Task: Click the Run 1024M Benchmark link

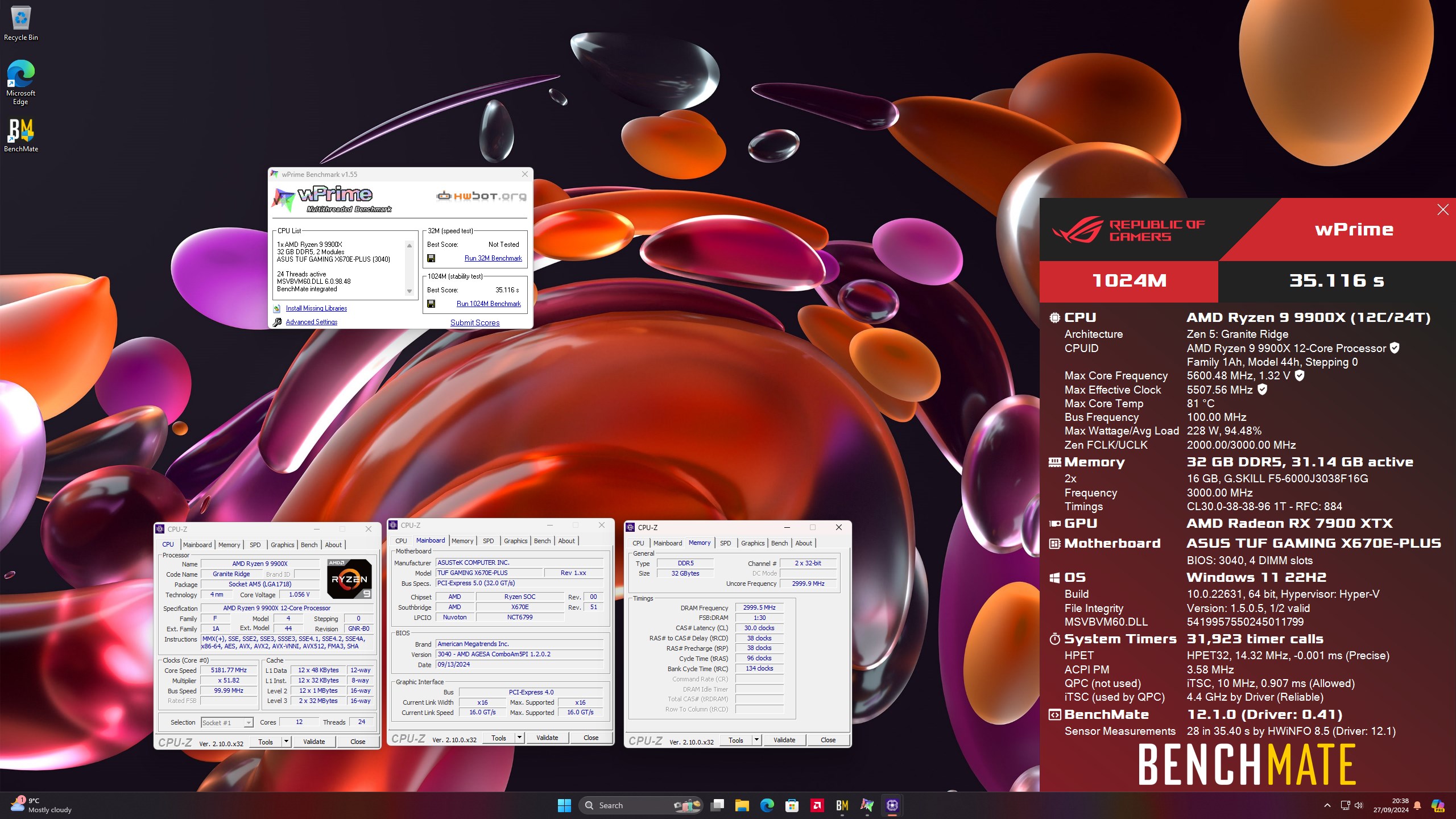Action: 489,304
